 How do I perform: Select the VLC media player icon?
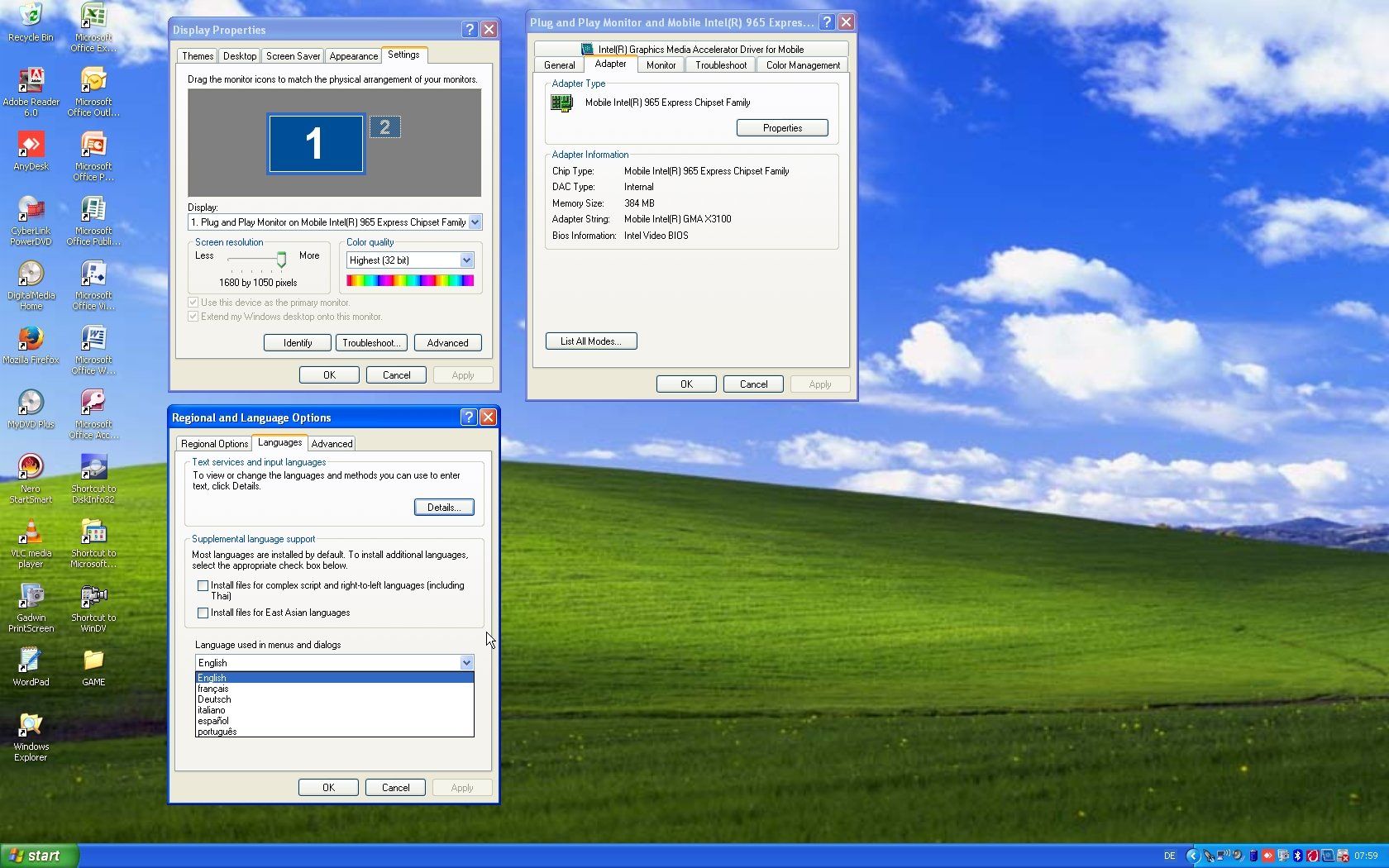[31, 543]
